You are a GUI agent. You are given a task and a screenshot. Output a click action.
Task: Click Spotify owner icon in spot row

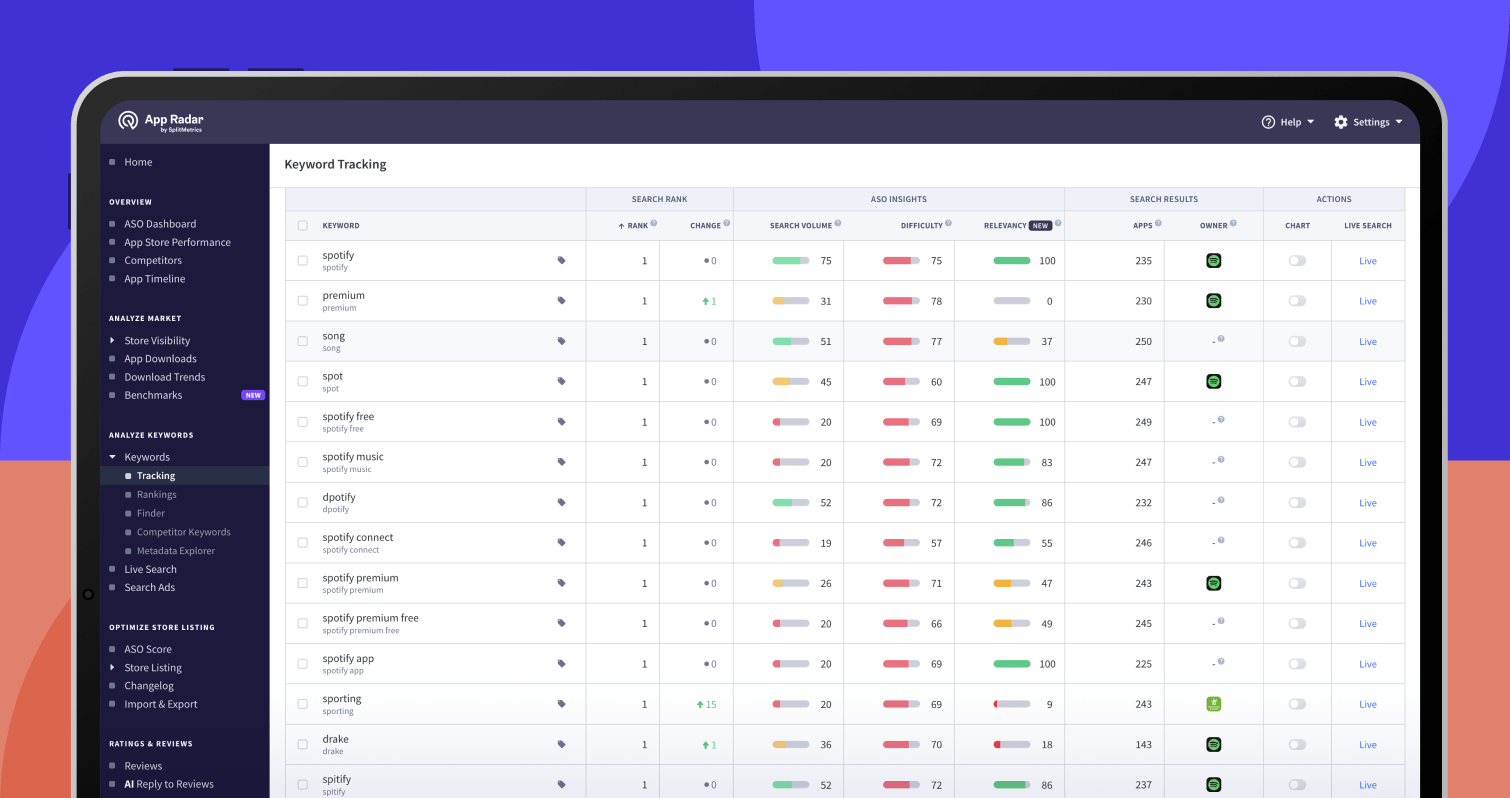click(1214, 382)
